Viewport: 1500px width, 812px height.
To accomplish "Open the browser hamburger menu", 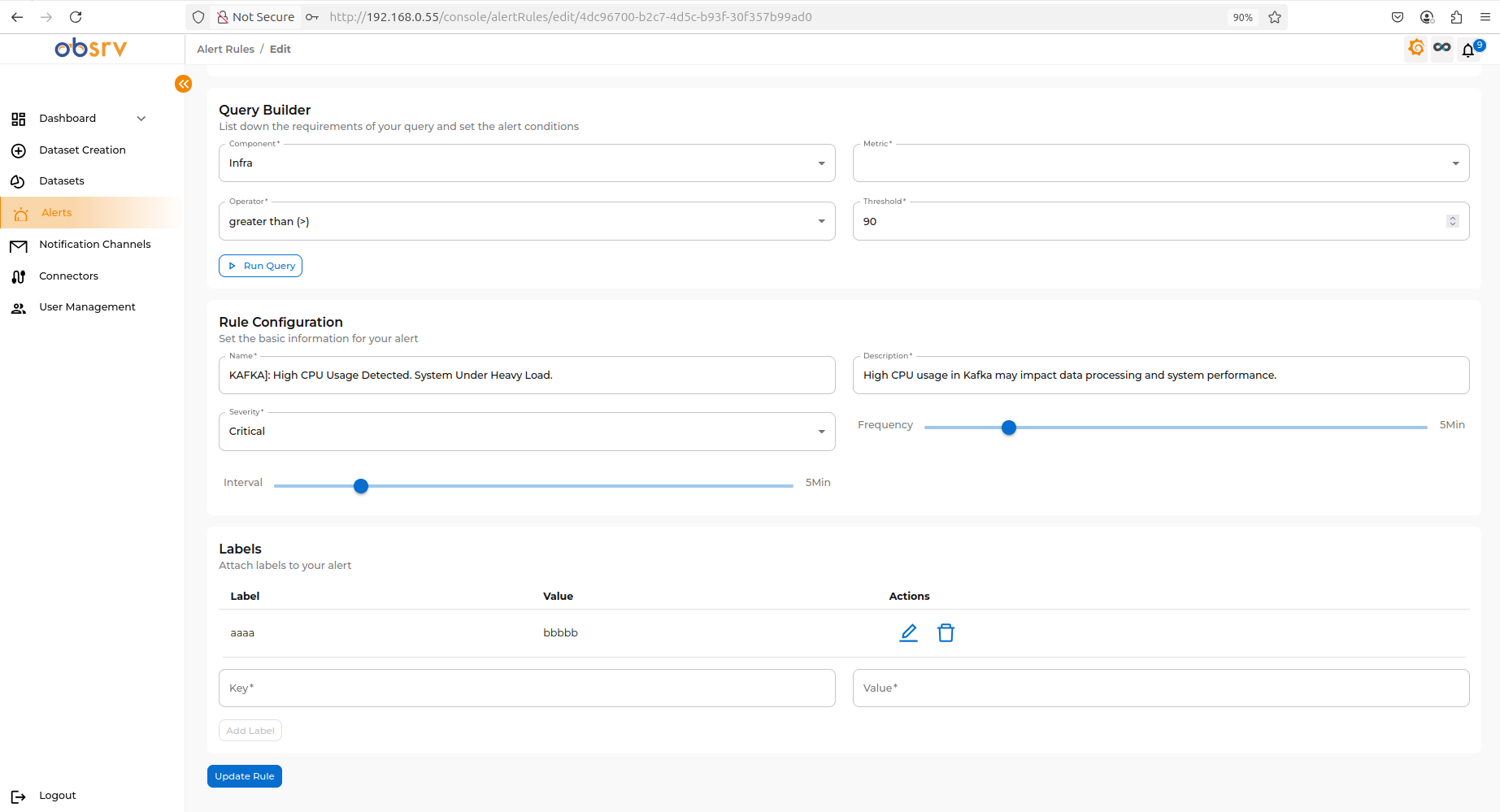I will tap(1485, 17).
